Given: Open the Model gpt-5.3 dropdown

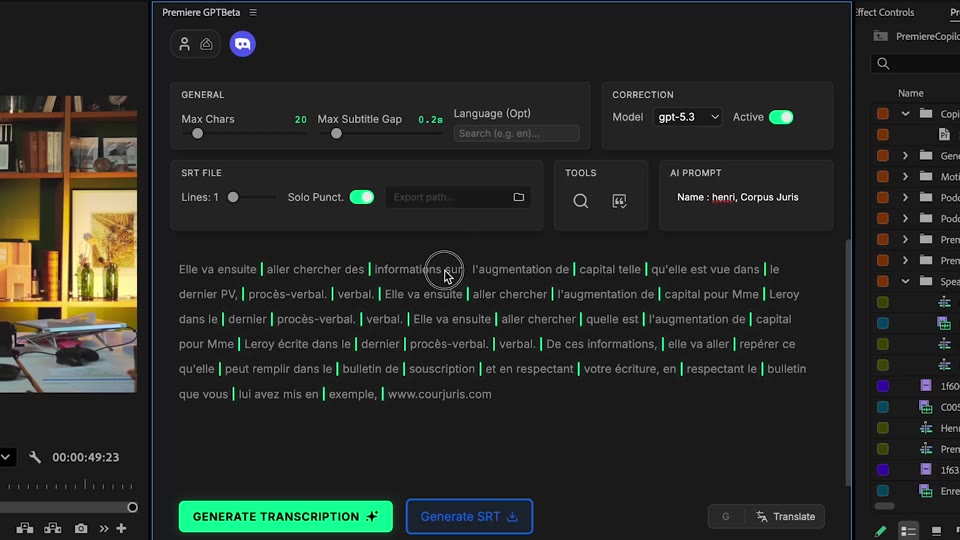Looking at the screenshot, I should coord(688,117).
